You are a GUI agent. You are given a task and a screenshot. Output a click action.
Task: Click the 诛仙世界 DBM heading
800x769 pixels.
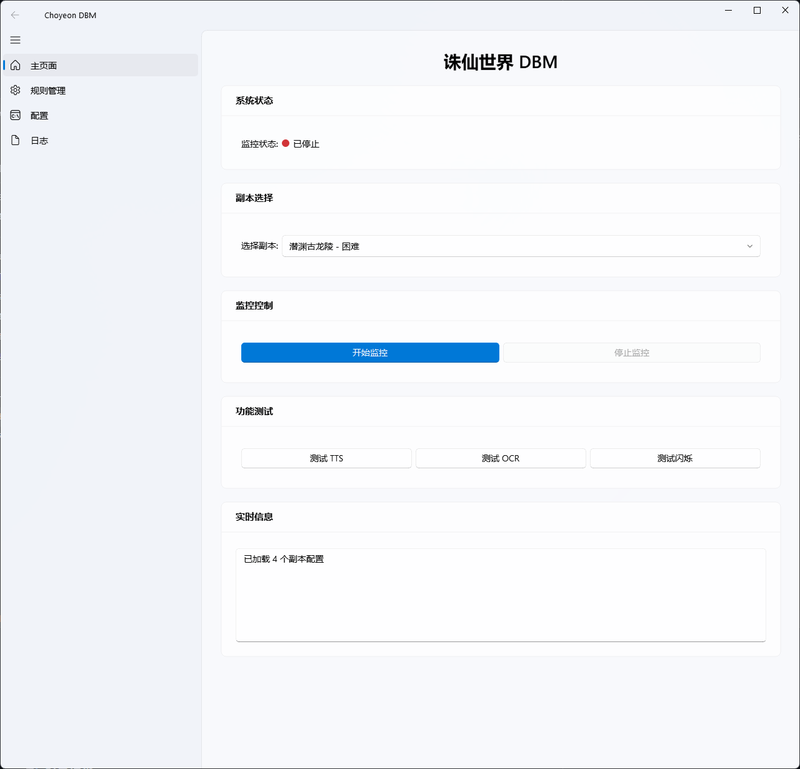click(x=501, y=62)
